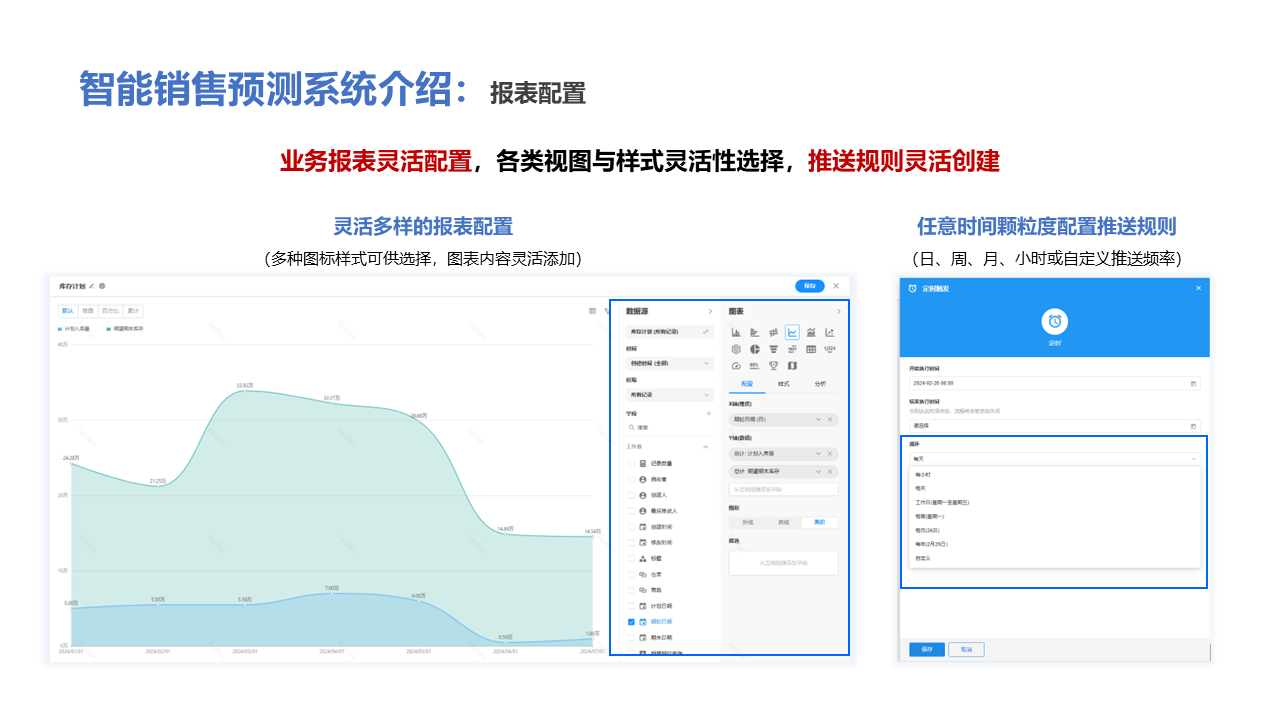Select the funnel chart icon
This screenshot has height=720, width=1280.
click(773, 349)
